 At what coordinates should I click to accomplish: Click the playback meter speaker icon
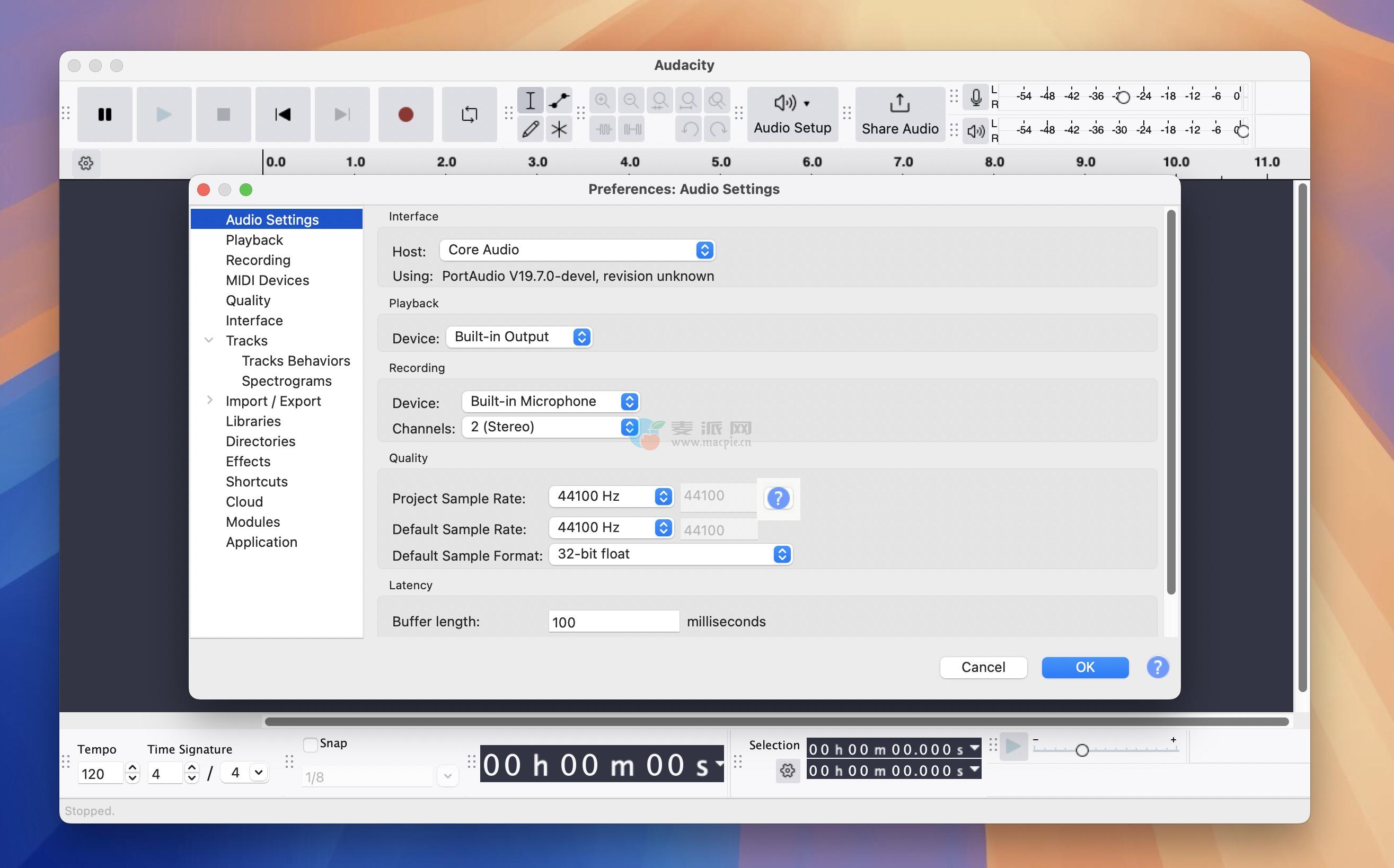pyautogui.click(x=975, y=131)
